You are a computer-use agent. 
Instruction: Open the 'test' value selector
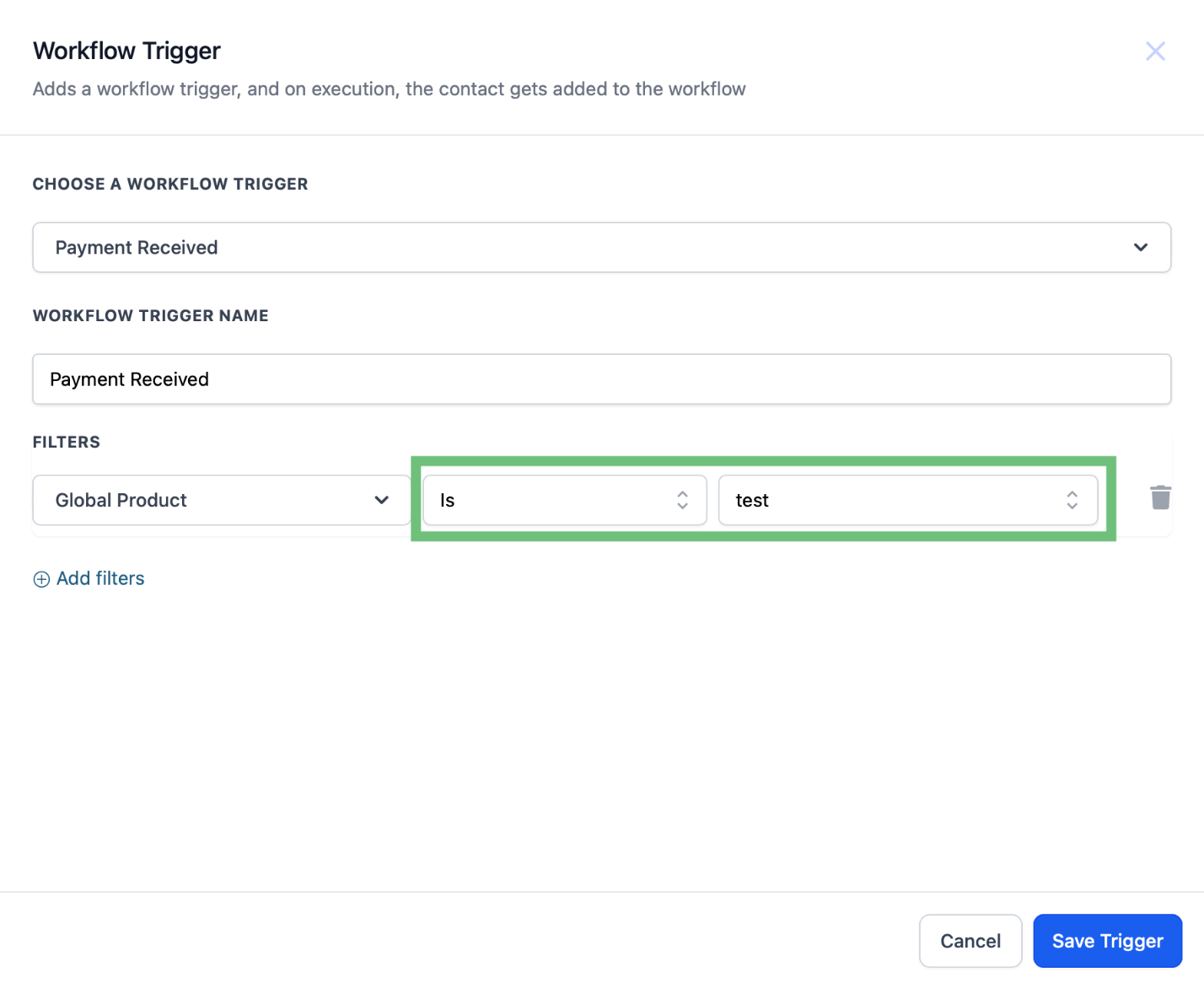tap(908, 500)
